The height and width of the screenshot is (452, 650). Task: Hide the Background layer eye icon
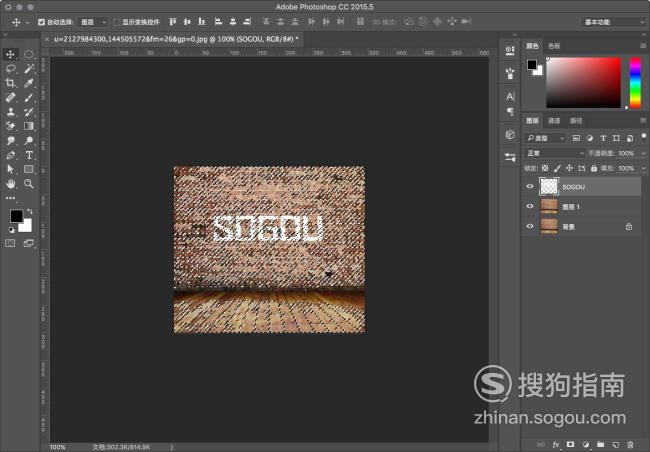530,226
